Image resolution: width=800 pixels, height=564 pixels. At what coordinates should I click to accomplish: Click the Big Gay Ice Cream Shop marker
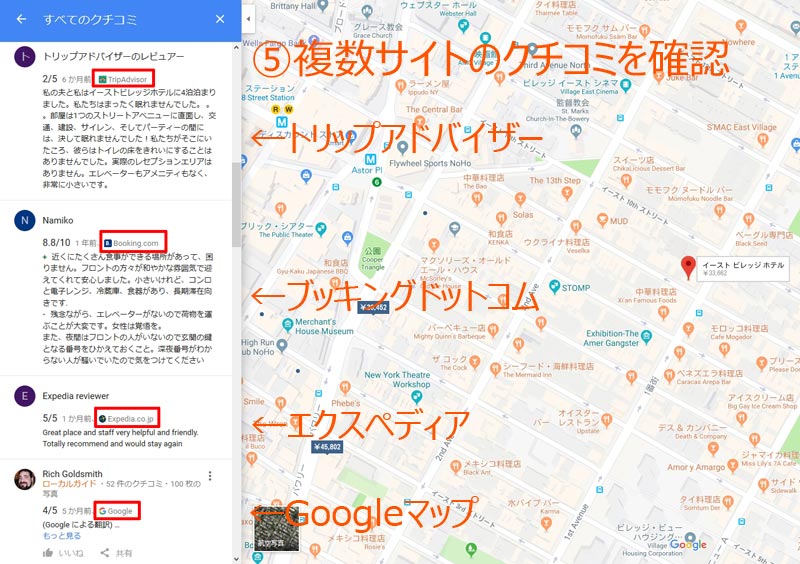point(742,418)
